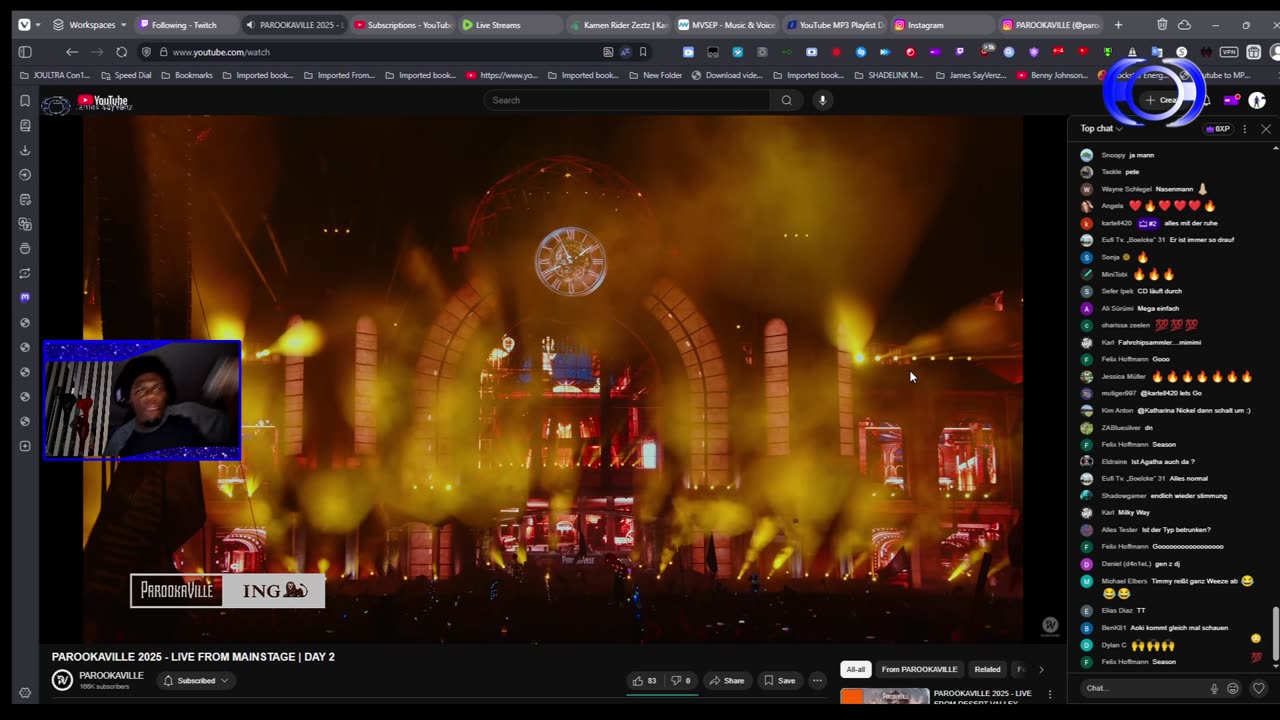This screenshot has width=1280, height=720.
Task: Open the PAROOKAVILLE 2025 recommended video thumbnail
Action: coord(884,696)
